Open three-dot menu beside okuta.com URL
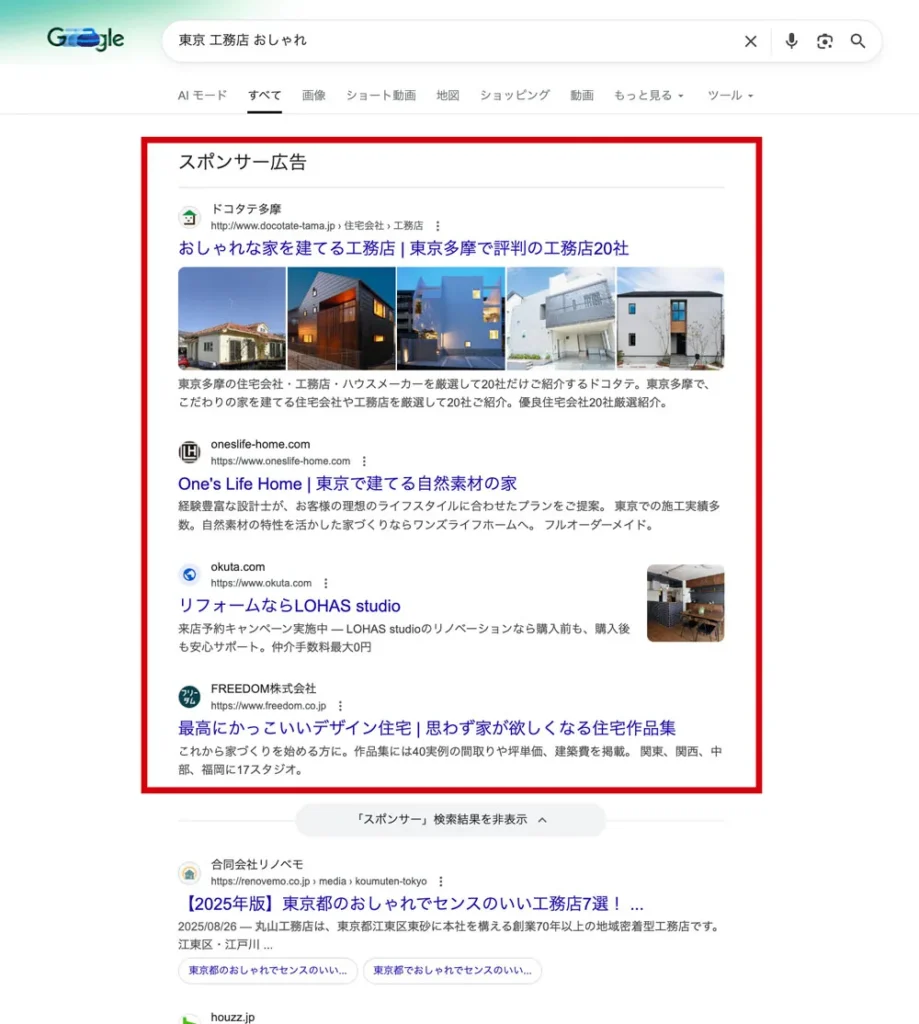 coord(325,583)
